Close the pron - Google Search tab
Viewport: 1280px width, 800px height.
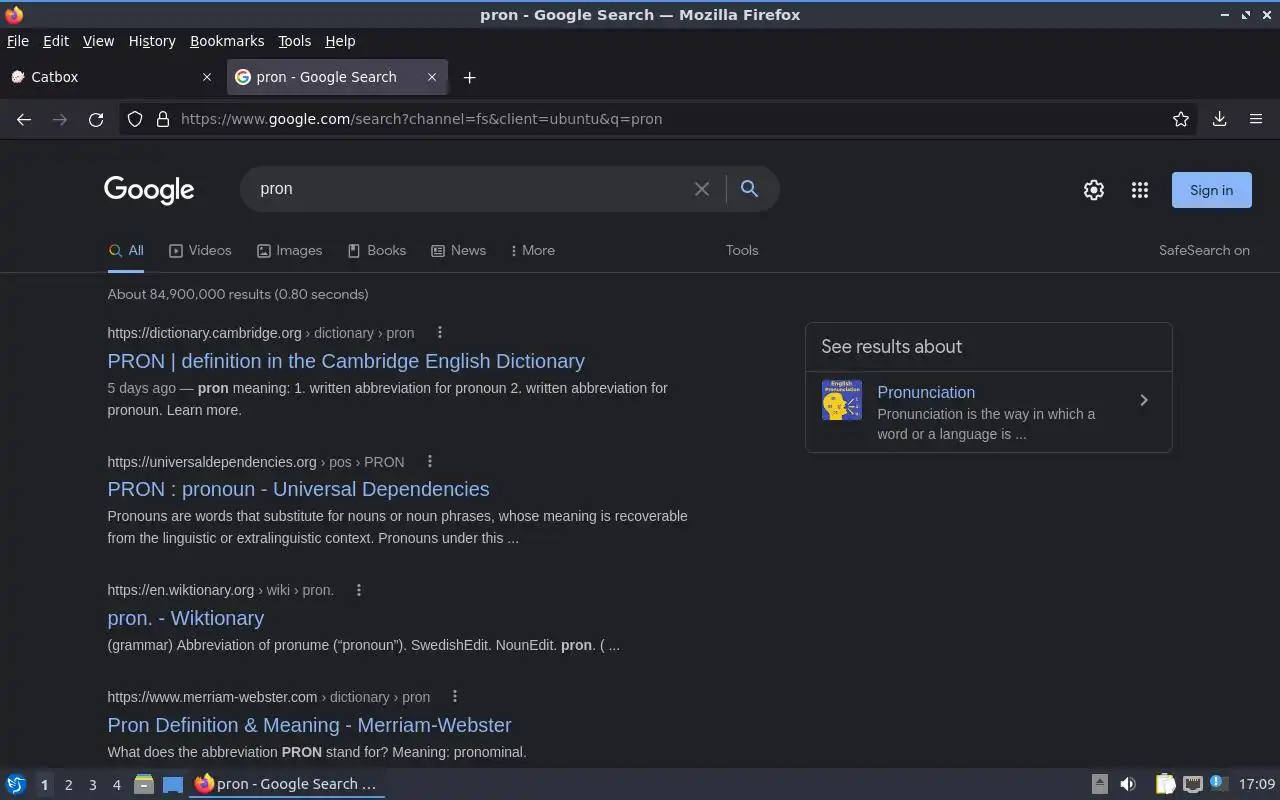(432, 77)
